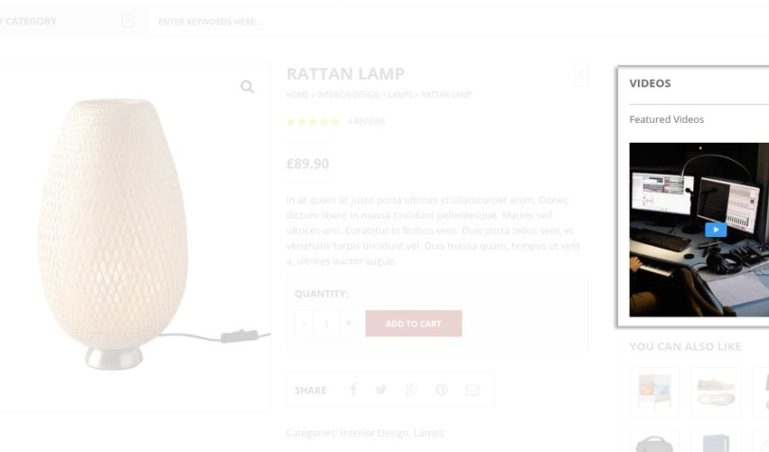Decrease quantity with minus button
Screen dimensions: 769x452
coord(304,323)
